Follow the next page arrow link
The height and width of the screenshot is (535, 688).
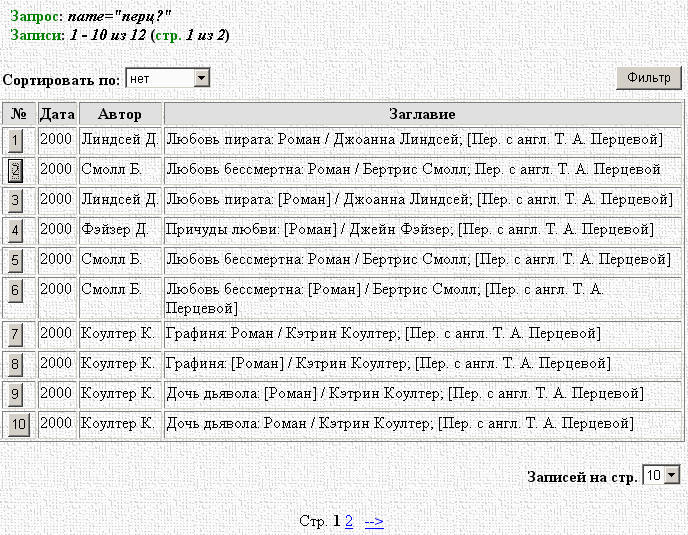374,521
